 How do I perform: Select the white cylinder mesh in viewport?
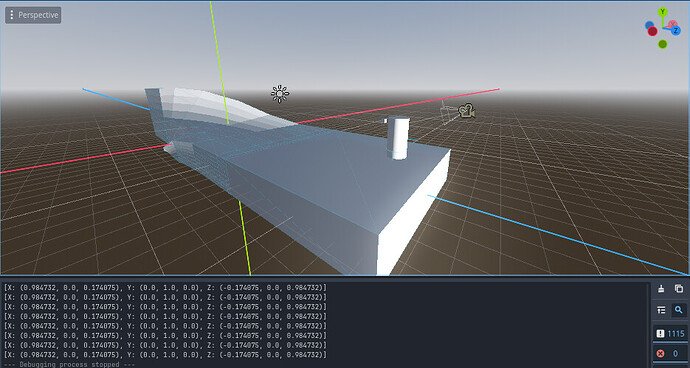399,138
